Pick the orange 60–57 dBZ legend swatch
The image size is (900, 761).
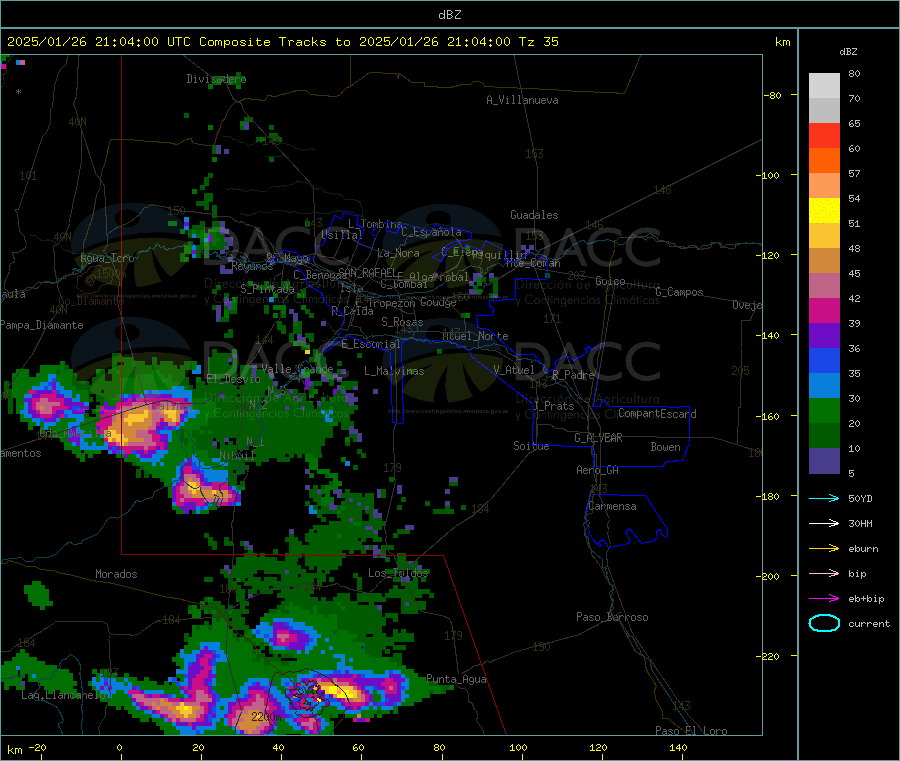pos(824,161)
